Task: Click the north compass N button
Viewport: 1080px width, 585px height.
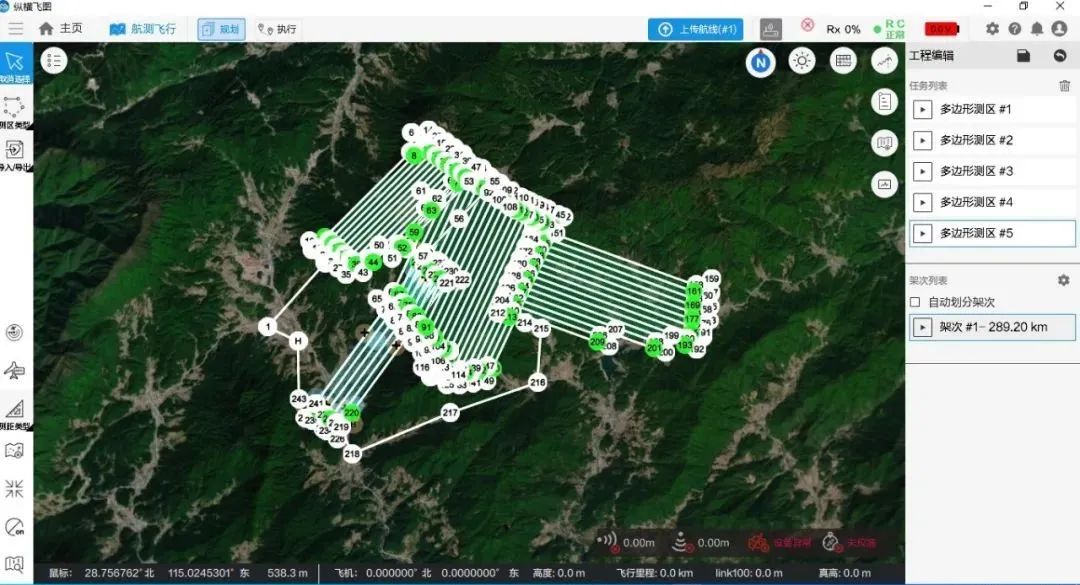Action: 760,63
